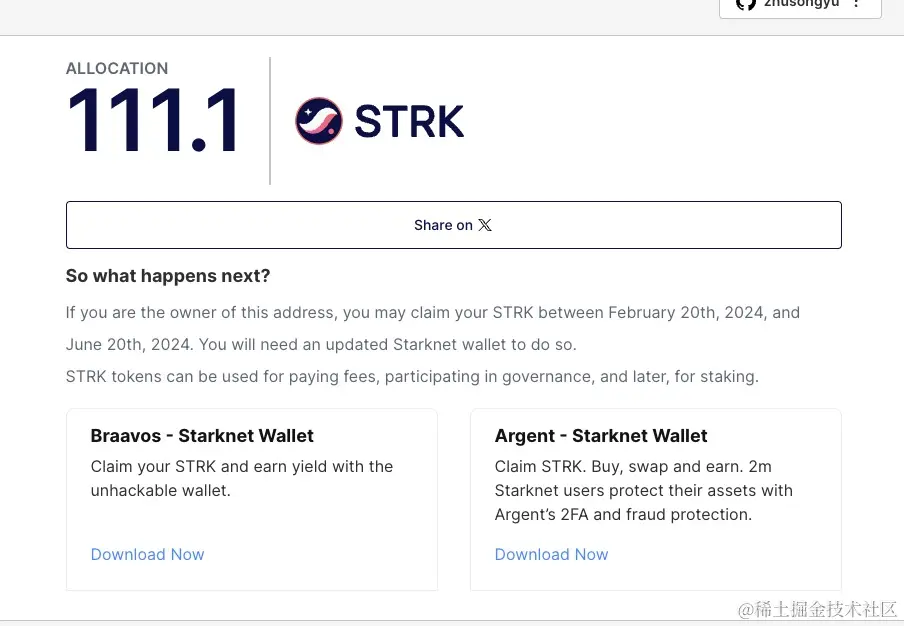The image size is (904, 626).
Task: Click the STRK token name text
Action: click(x=409, y=122)
